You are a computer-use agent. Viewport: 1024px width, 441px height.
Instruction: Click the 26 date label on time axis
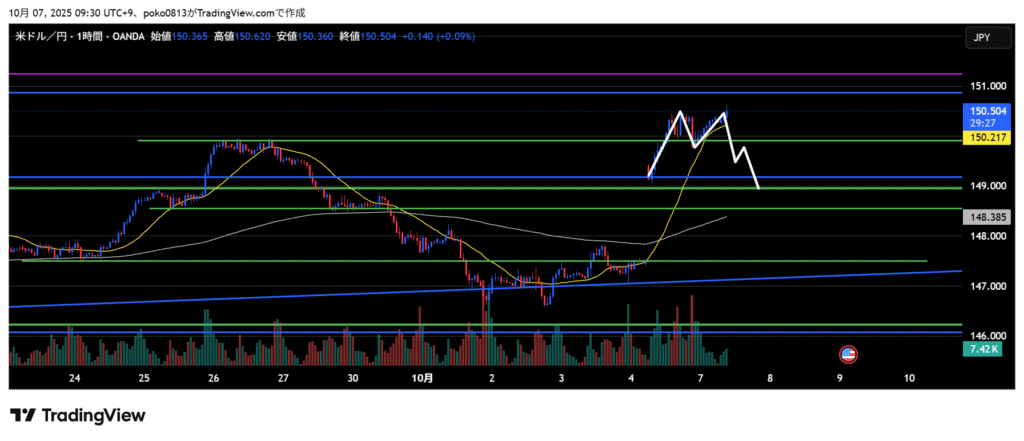tap(214, 379)
